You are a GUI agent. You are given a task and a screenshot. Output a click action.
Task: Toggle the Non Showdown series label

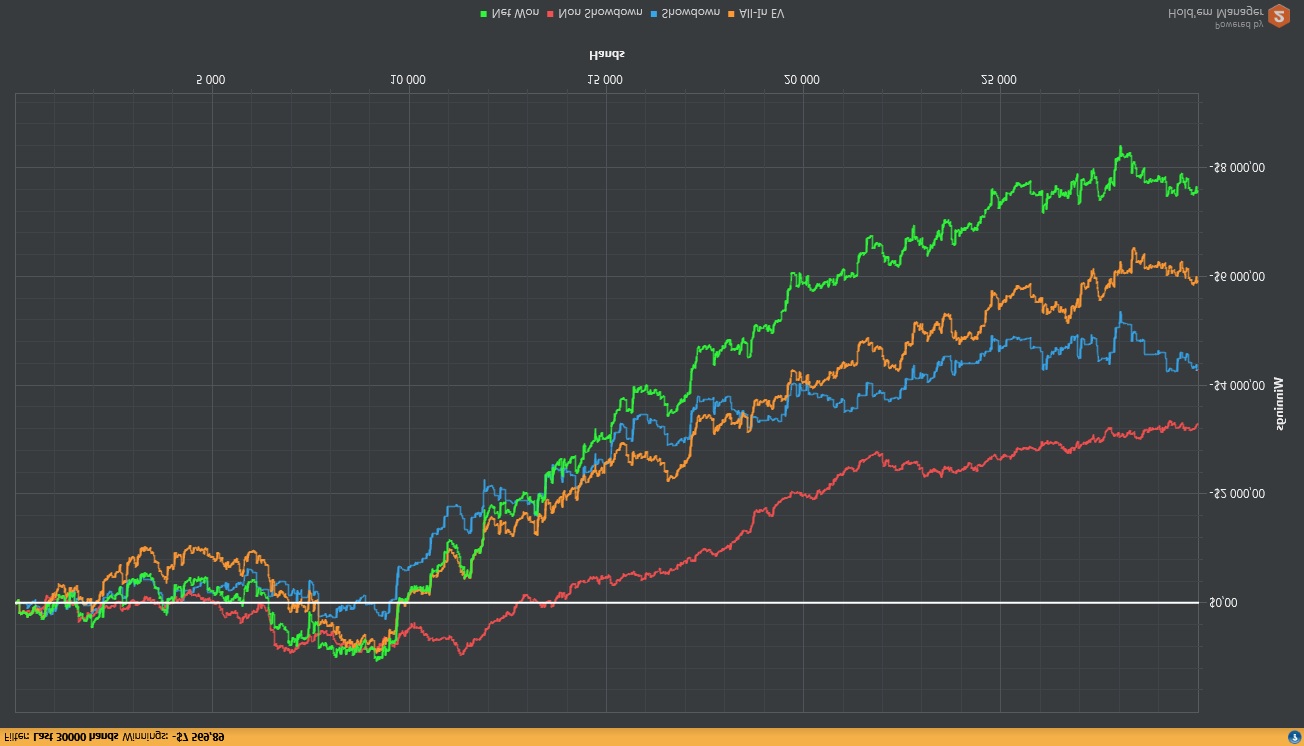(x=598, y=14)
